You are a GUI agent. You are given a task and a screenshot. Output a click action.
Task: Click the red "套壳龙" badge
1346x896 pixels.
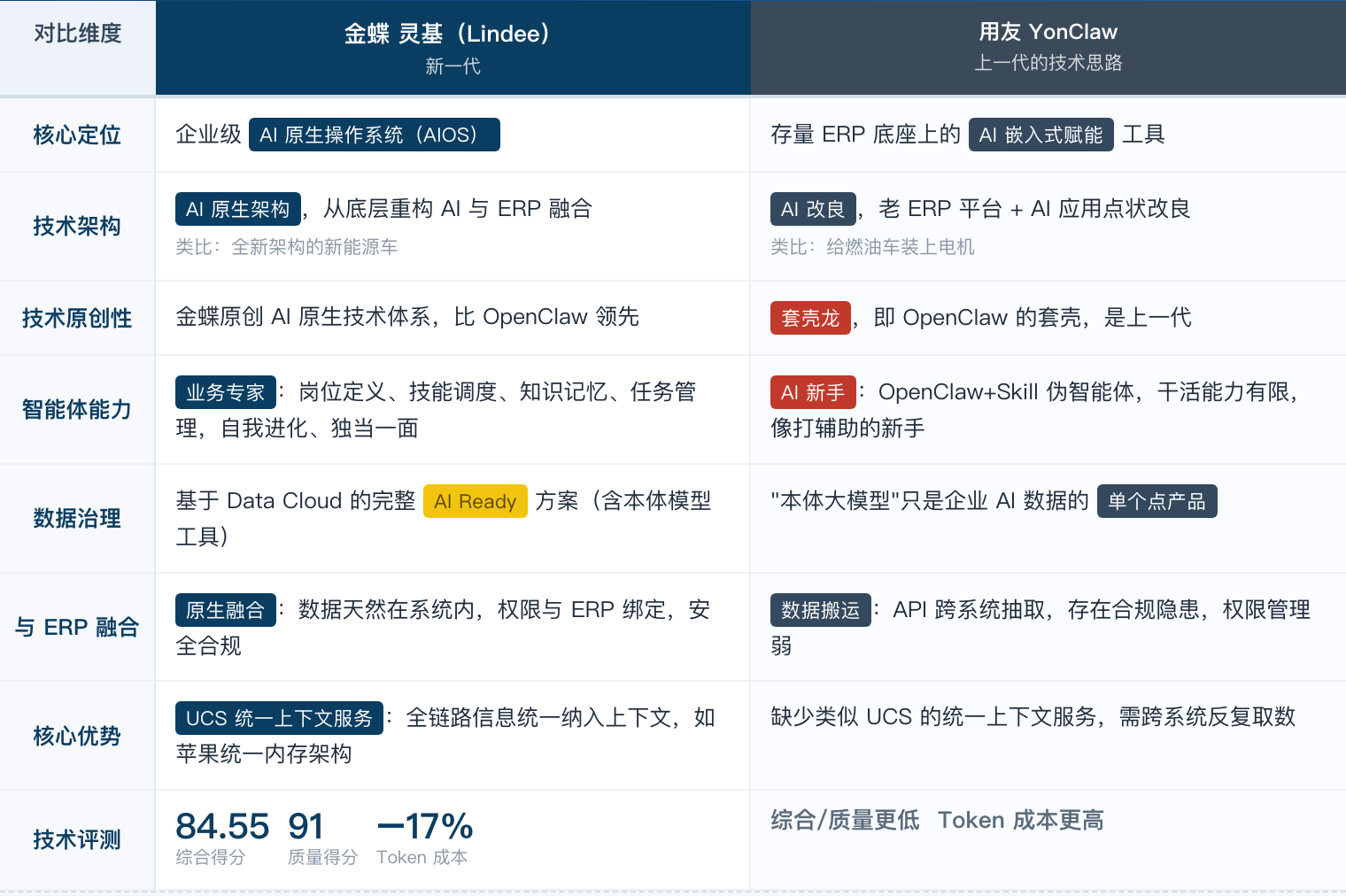811,318
